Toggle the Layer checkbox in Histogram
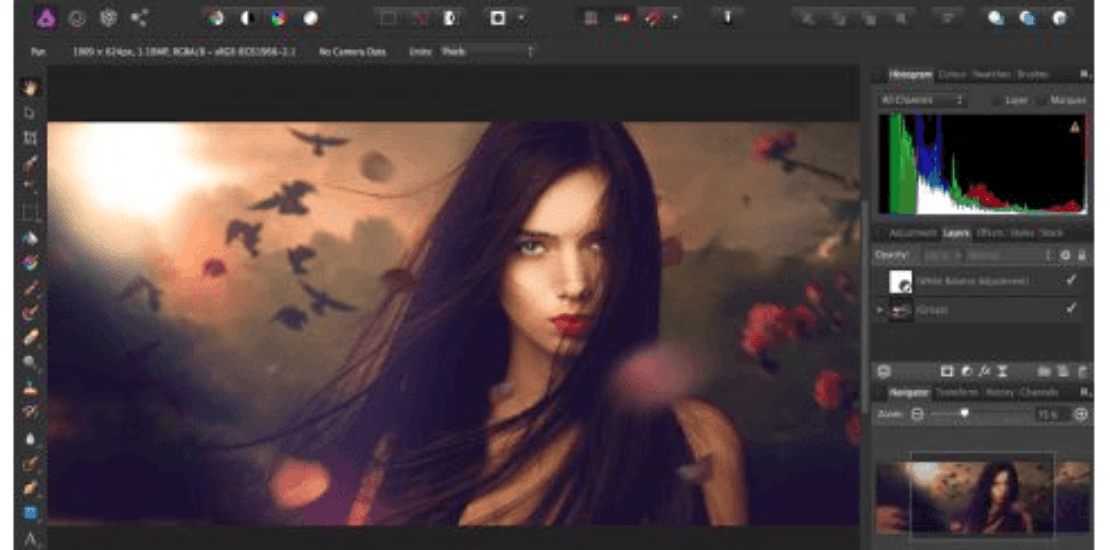This screenshot has width=1110, height=550. point(995,101)
